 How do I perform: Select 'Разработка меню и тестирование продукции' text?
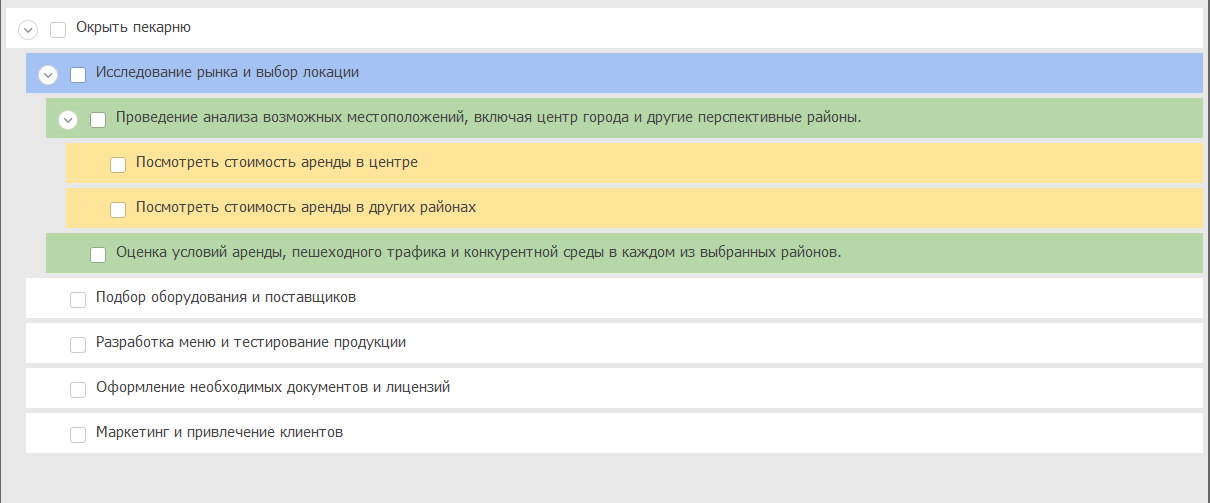(250, 342)
